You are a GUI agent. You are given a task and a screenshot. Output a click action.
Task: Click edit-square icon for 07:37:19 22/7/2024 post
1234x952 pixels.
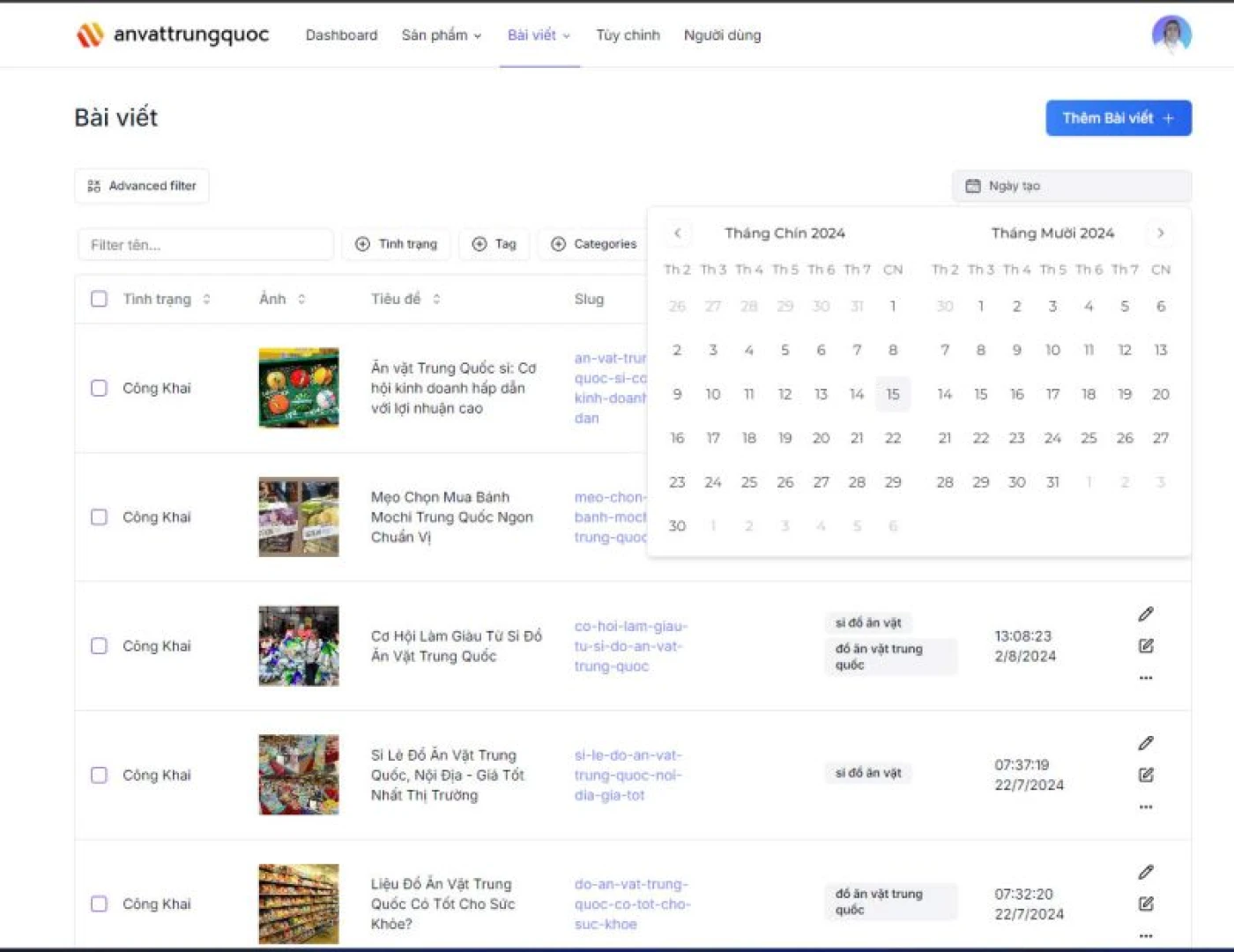pos(1146,775)
